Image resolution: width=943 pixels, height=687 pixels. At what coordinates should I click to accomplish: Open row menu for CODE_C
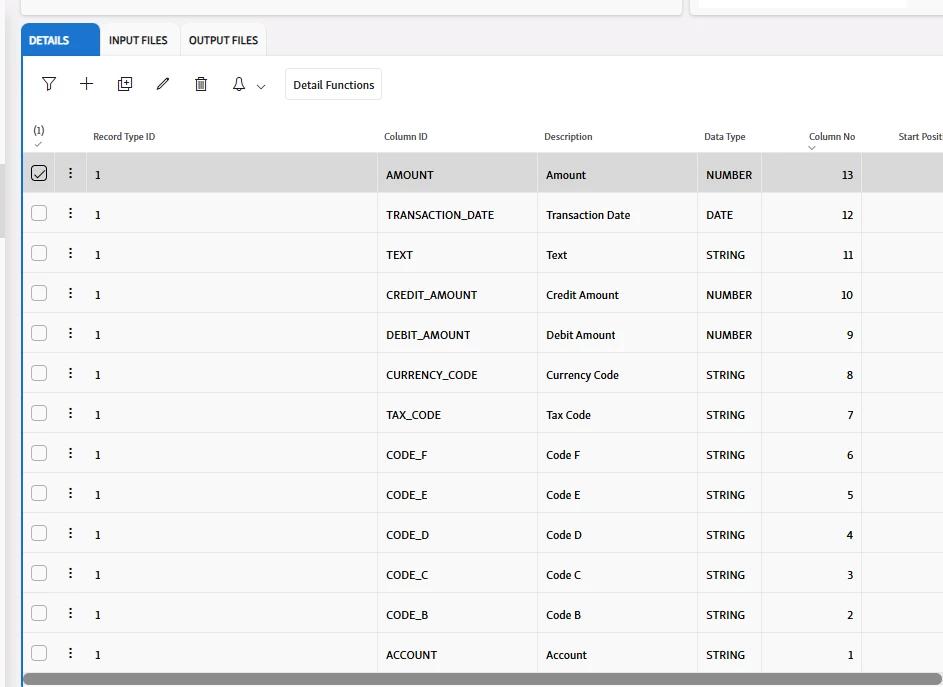tap(70, 573)
